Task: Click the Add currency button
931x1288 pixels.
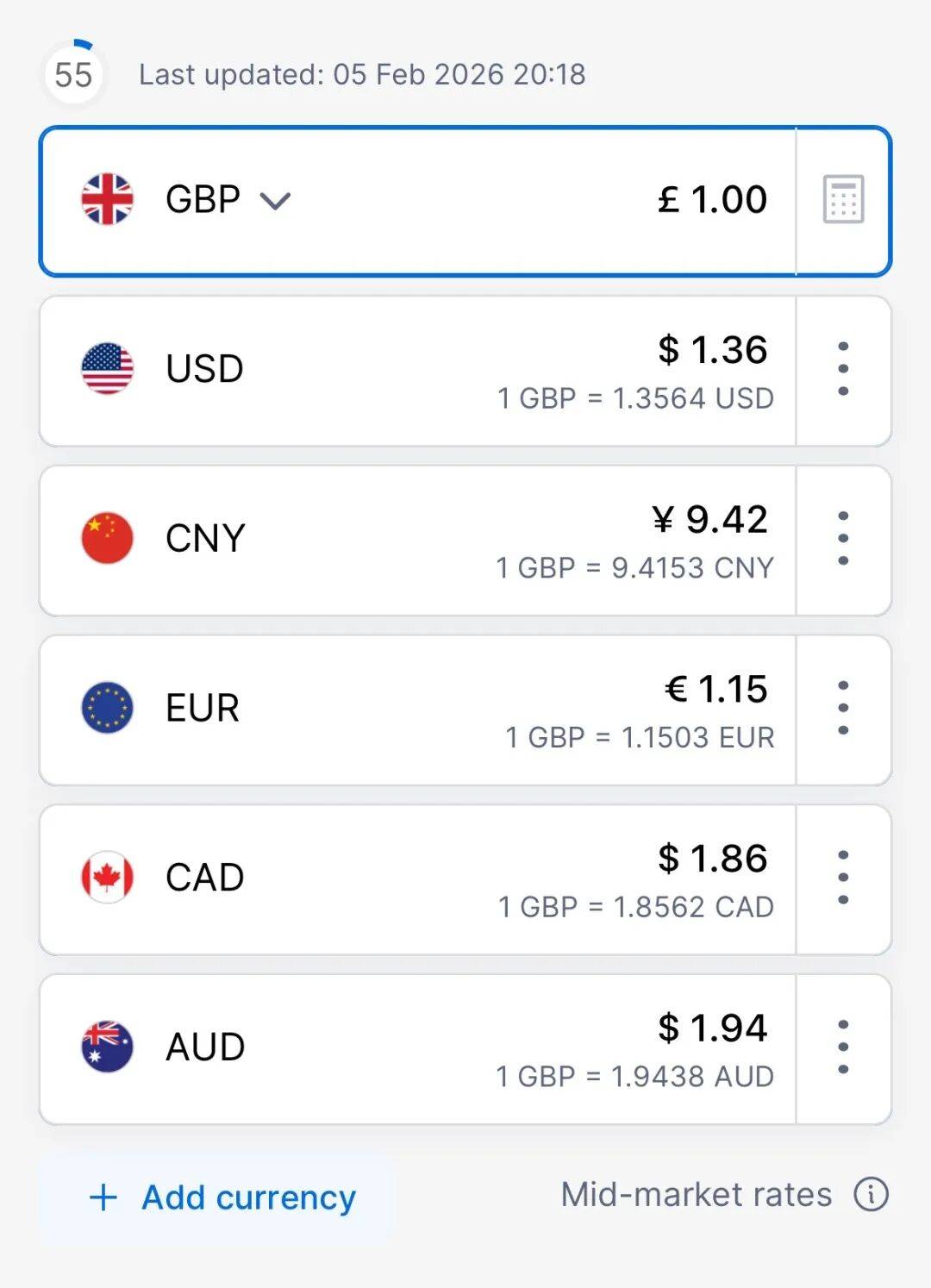Action: 222,1197
